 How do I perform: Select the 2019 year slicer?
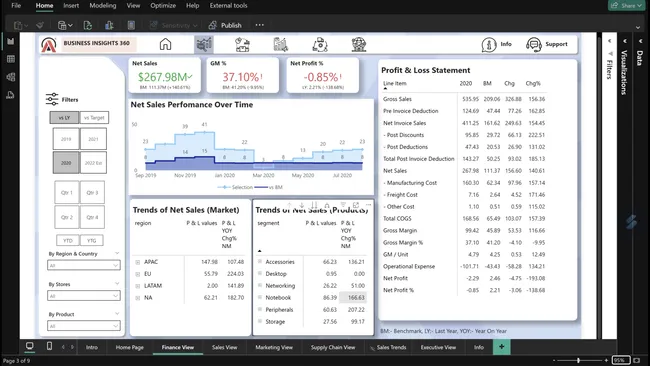pyautogui.click(x=66, y=139)
